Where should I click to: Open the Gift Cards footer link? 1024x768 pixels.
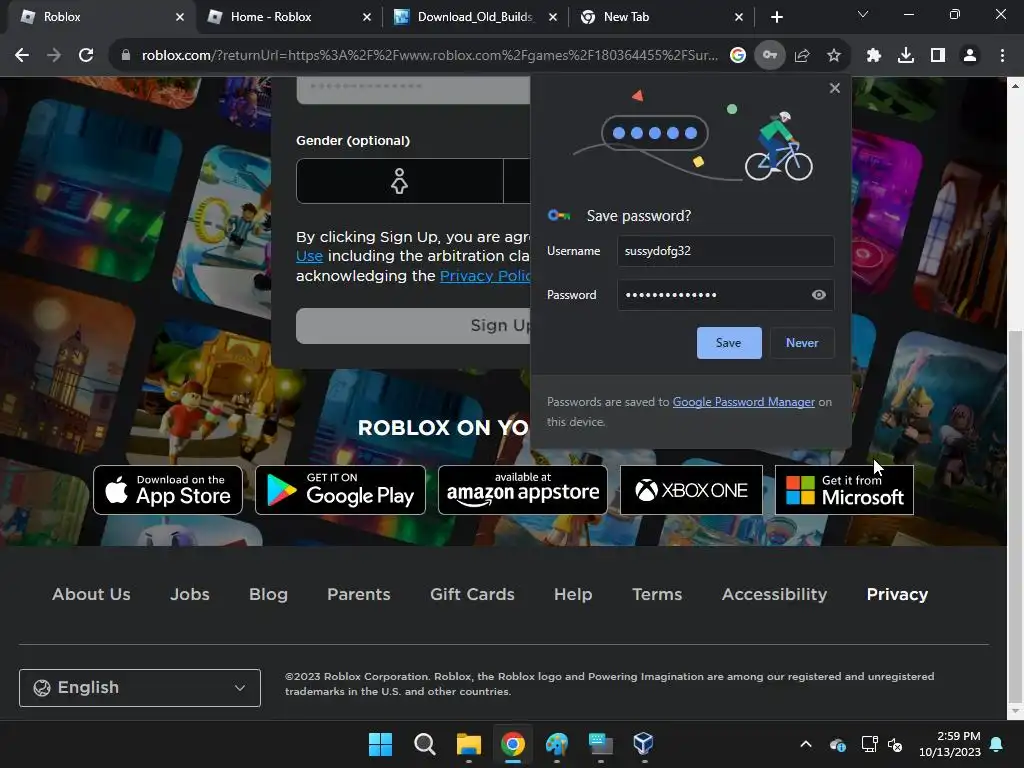pos(472,594)
